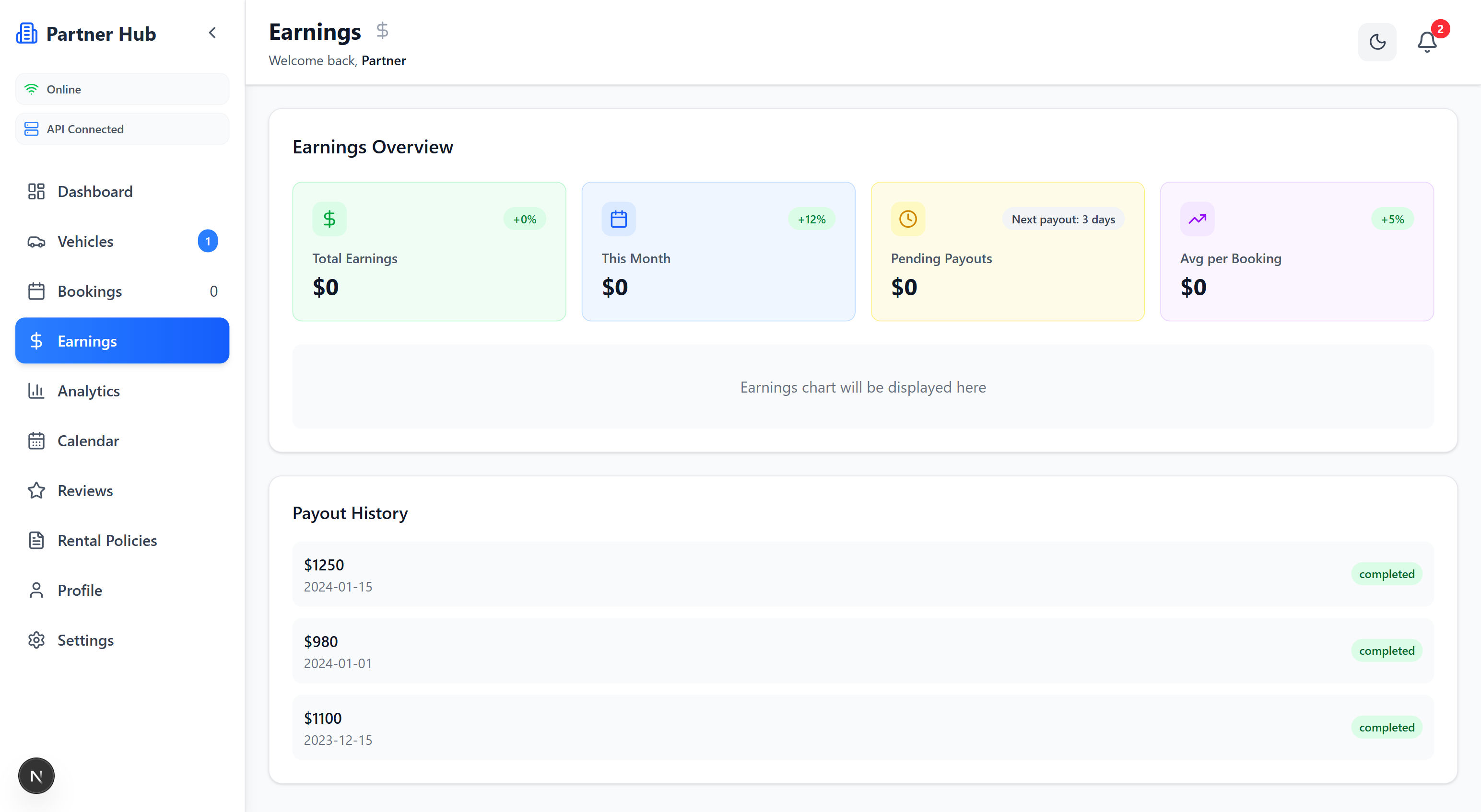This screenshot has width=1481, height=812.
Task: Toggle the Online status indicator
Action: [122, 89]
